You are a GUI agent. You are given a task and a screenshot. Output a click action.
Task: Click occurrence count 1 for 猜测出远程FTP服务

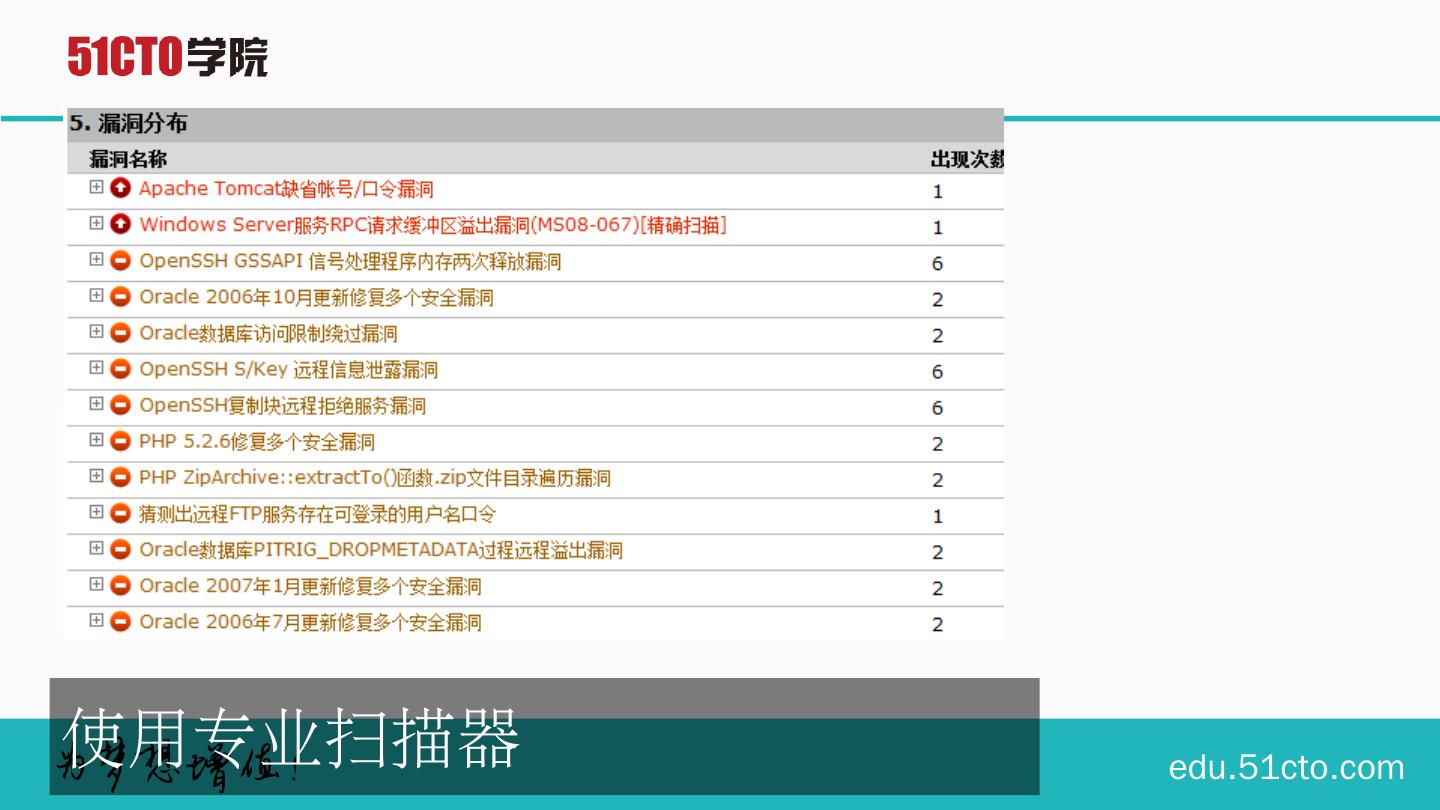[938, 516]
